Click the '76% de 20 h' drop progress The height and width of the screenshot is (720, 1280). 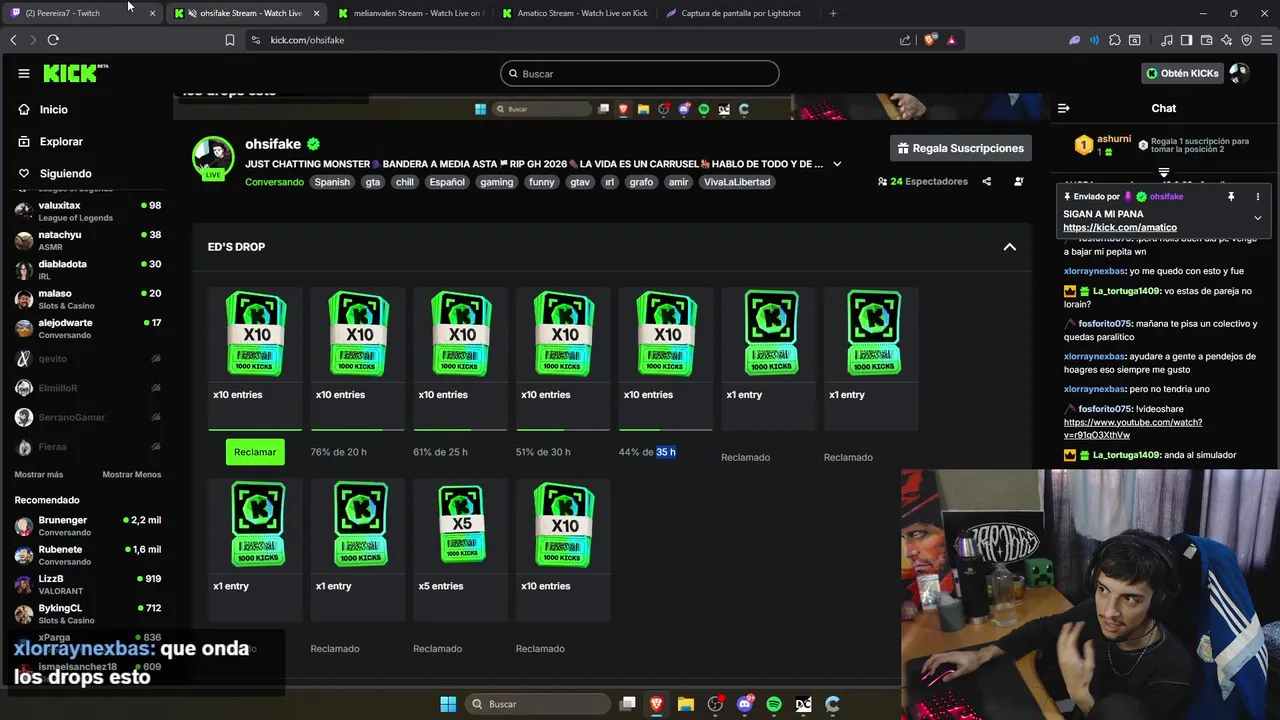tap(338, 452)
